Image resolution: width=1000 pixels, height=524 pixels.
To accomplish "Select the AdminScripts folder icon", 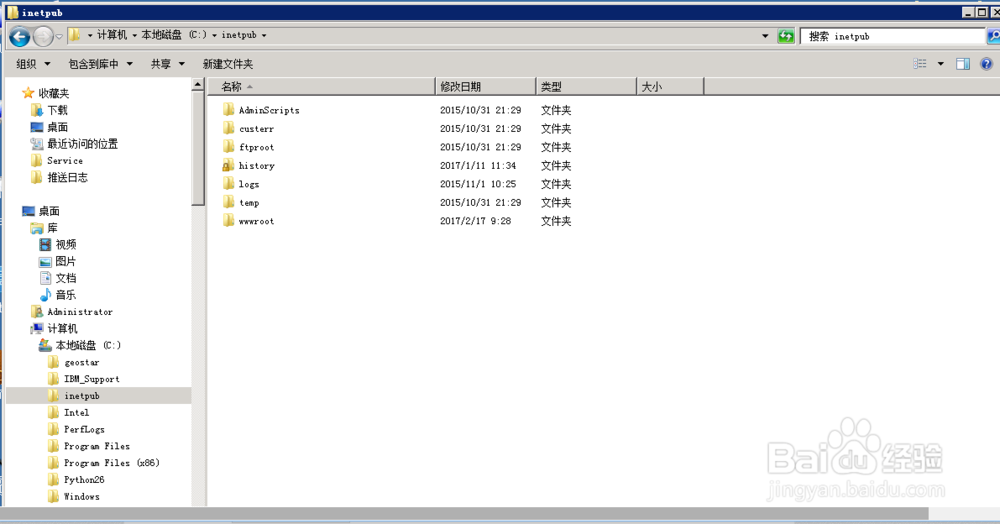I will 229,110.
